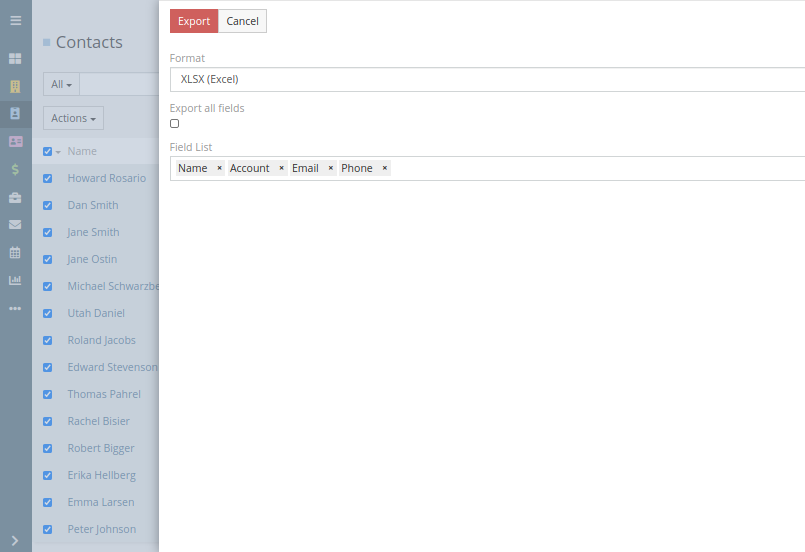Open Erika Hellberg contact link
This screenshot has height=552, width=805.
click(102, 475)
